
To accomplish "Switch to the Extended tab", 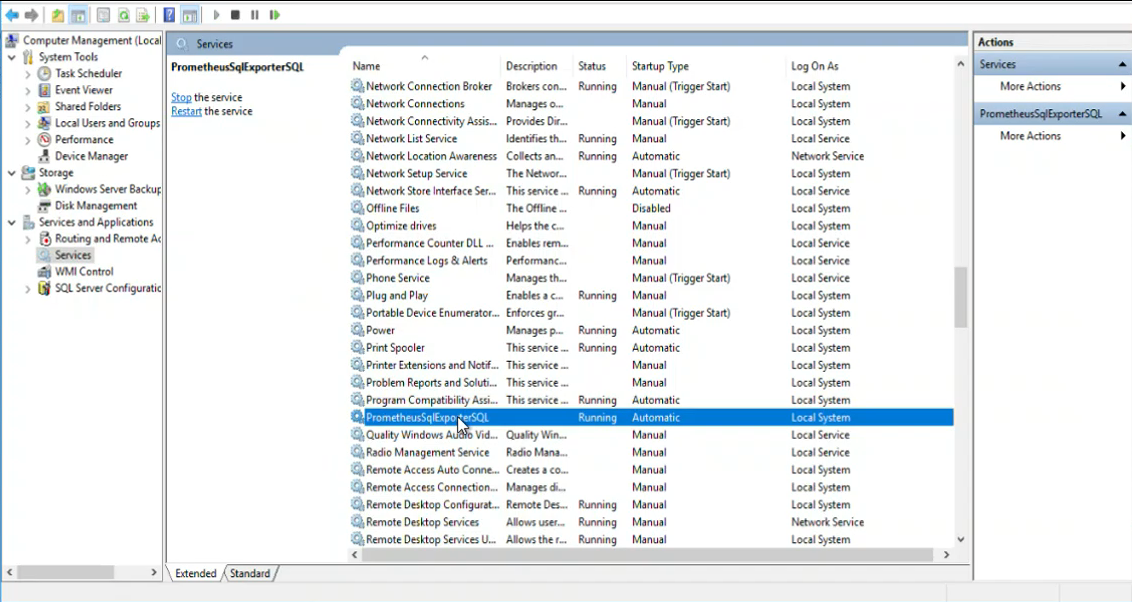I will tap(195, 573).
